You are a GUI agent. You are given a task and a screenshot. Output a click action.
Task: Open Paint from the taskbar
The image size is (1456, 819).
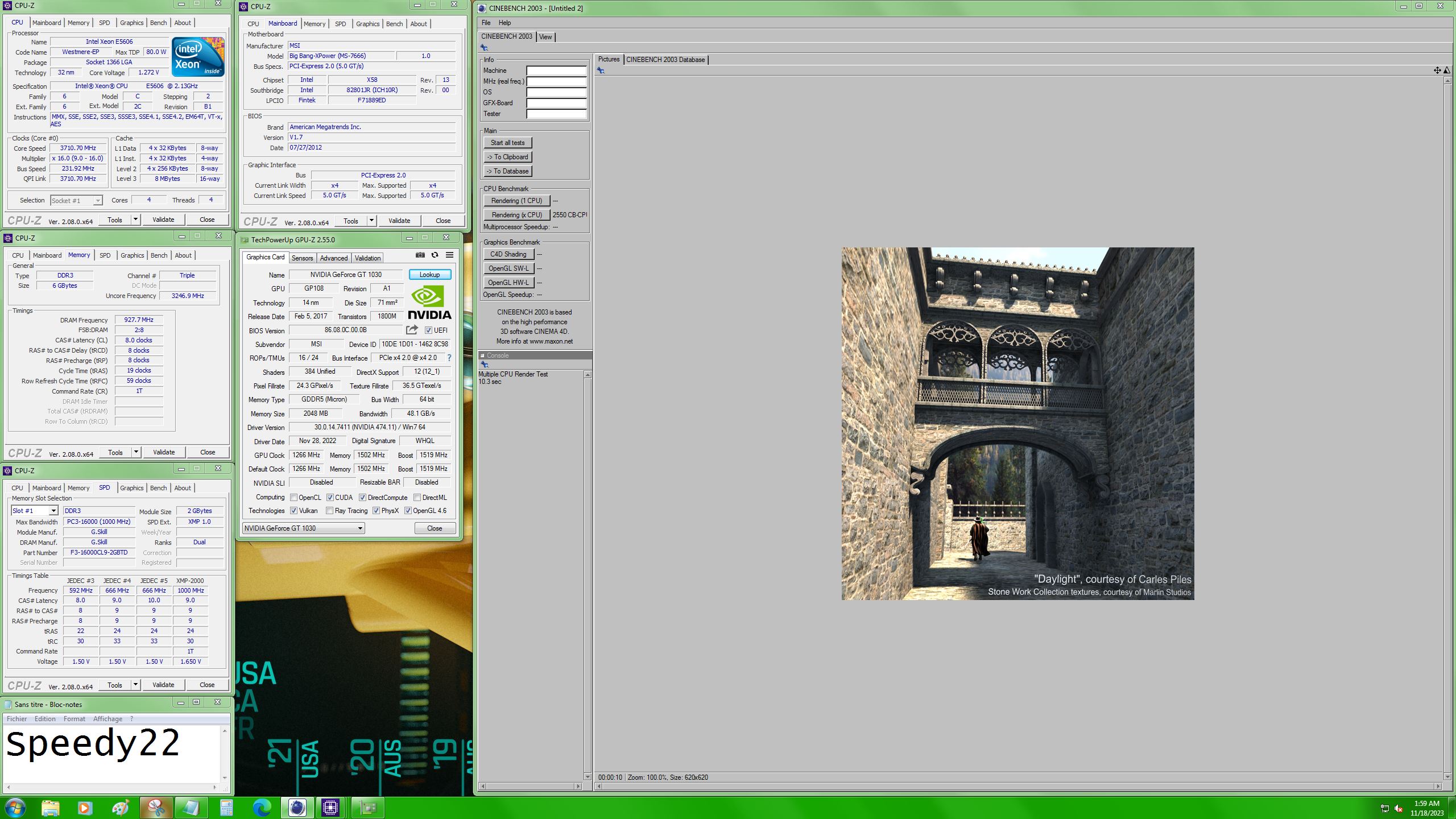tap(121, 808)
